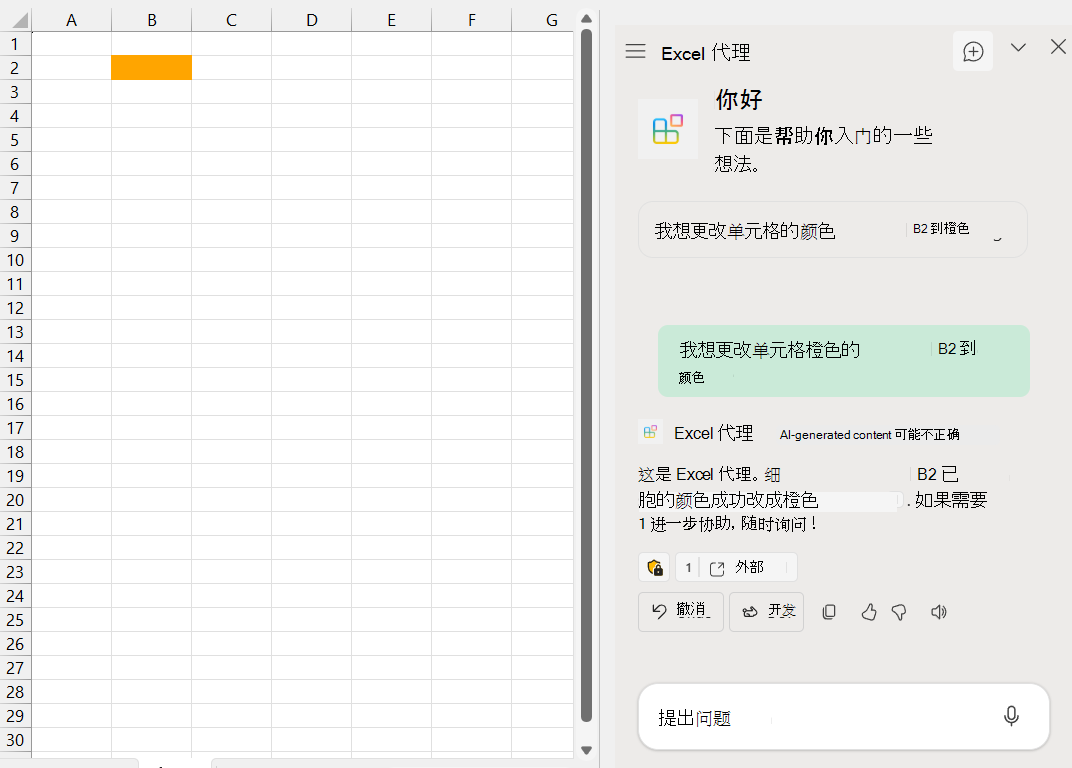This screenshot has height=768, width=1072.
Task: Select row 10 header
Action: coord(15,260)
